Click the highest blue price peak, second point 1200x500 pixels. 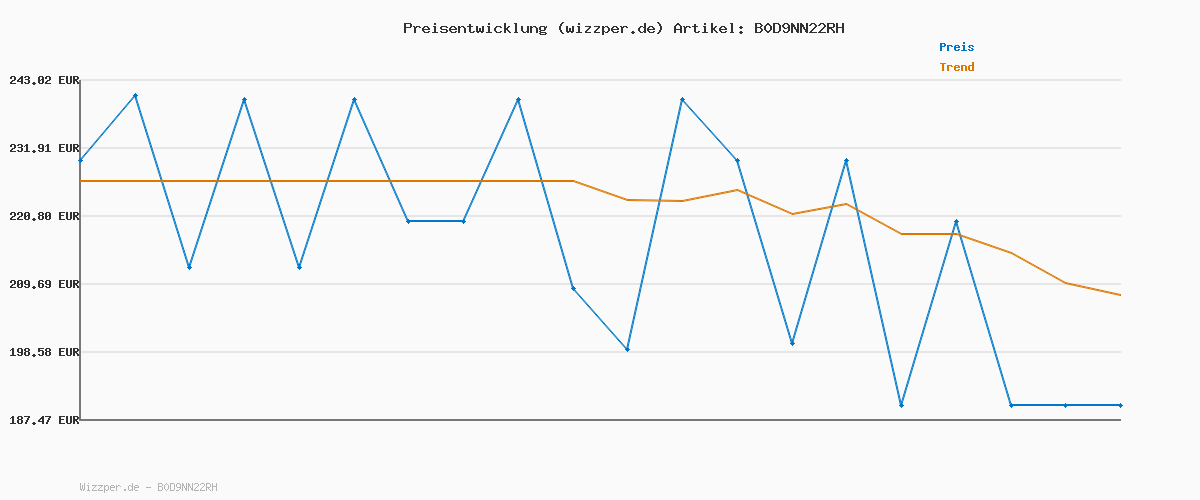pos(135,96)
